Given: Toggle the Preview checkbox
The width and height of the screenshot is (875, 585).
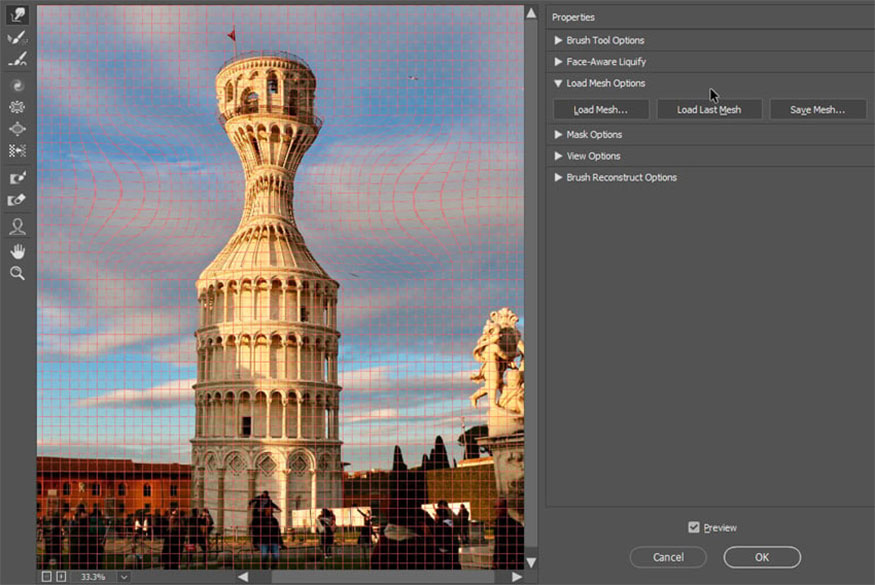Looking at the screenshot, I should [694, 527].
